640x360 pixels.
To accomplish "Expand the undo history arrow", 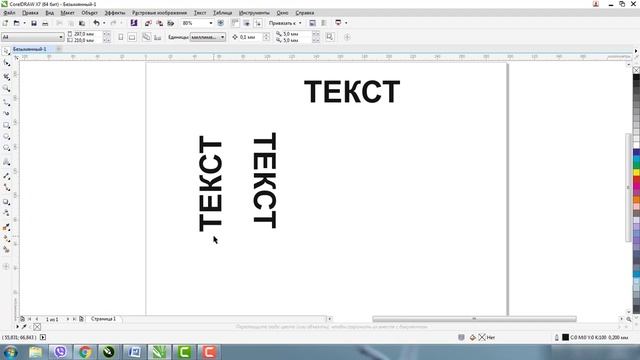I will click(x=104, y=23).
